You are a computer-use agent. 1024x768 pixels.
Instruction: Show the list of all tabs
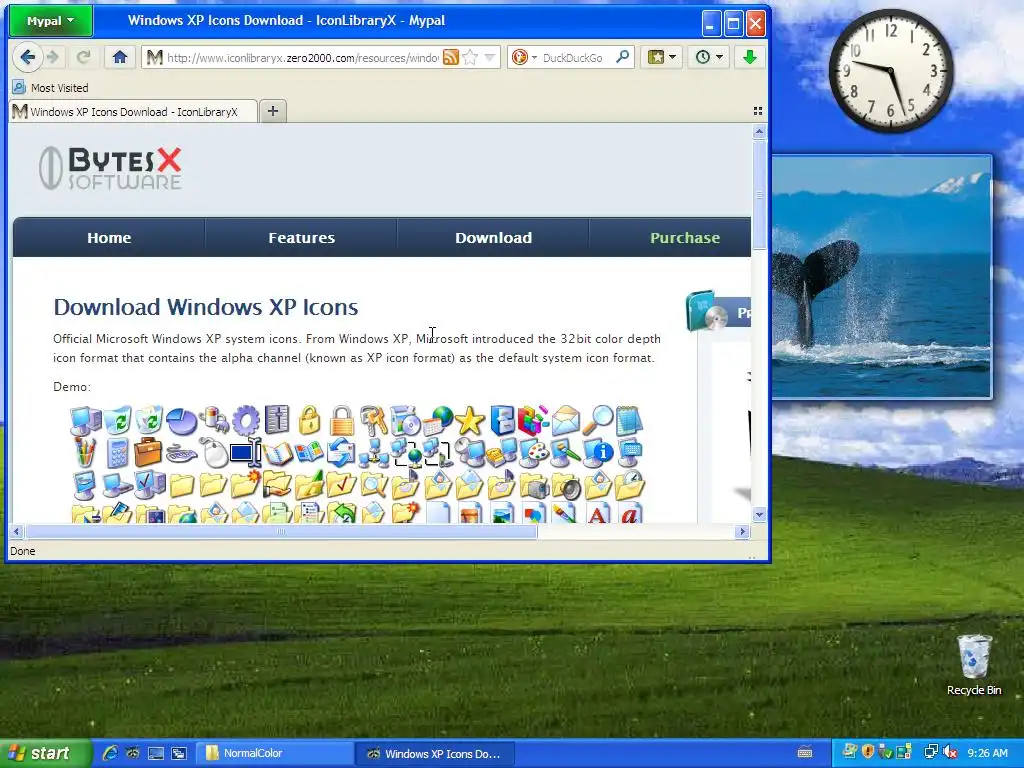758,111
